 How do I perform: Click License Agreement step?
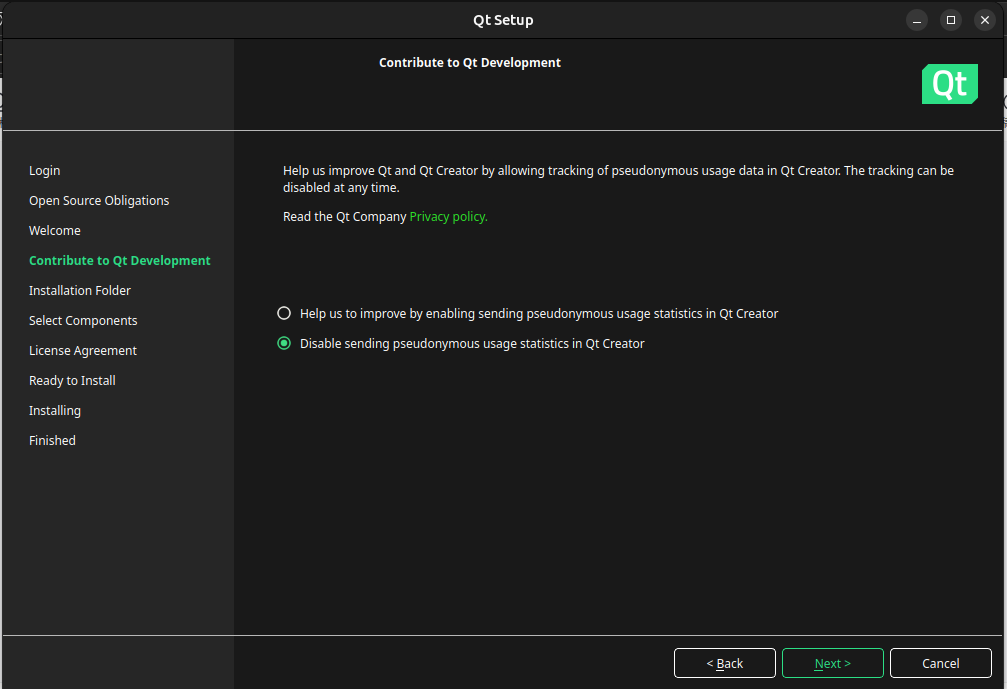tap(83, 351)
